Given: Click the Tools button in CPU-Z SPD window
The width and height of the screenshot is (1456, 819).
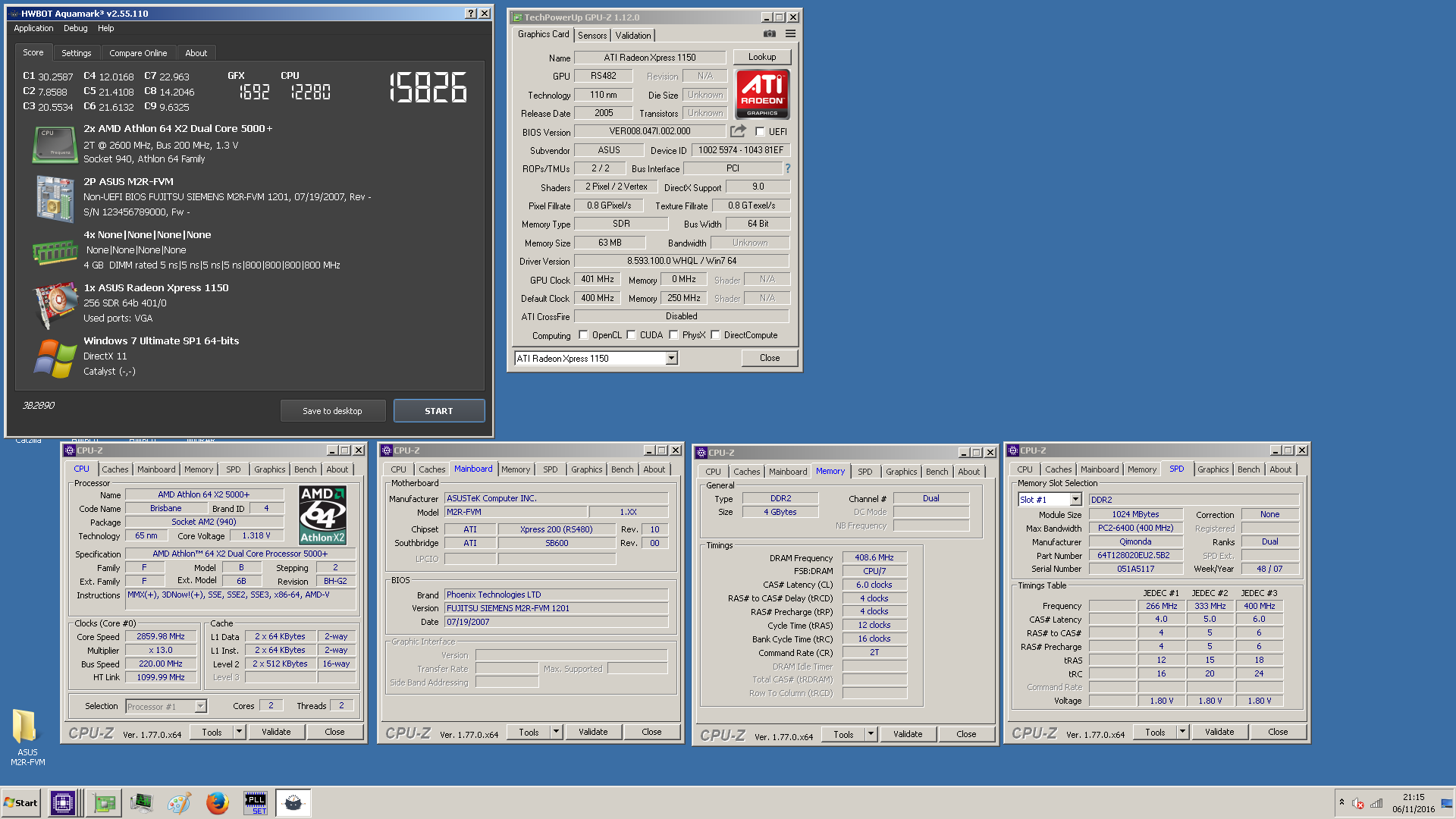Looking at the screenshot, I should pos(1155,732).
